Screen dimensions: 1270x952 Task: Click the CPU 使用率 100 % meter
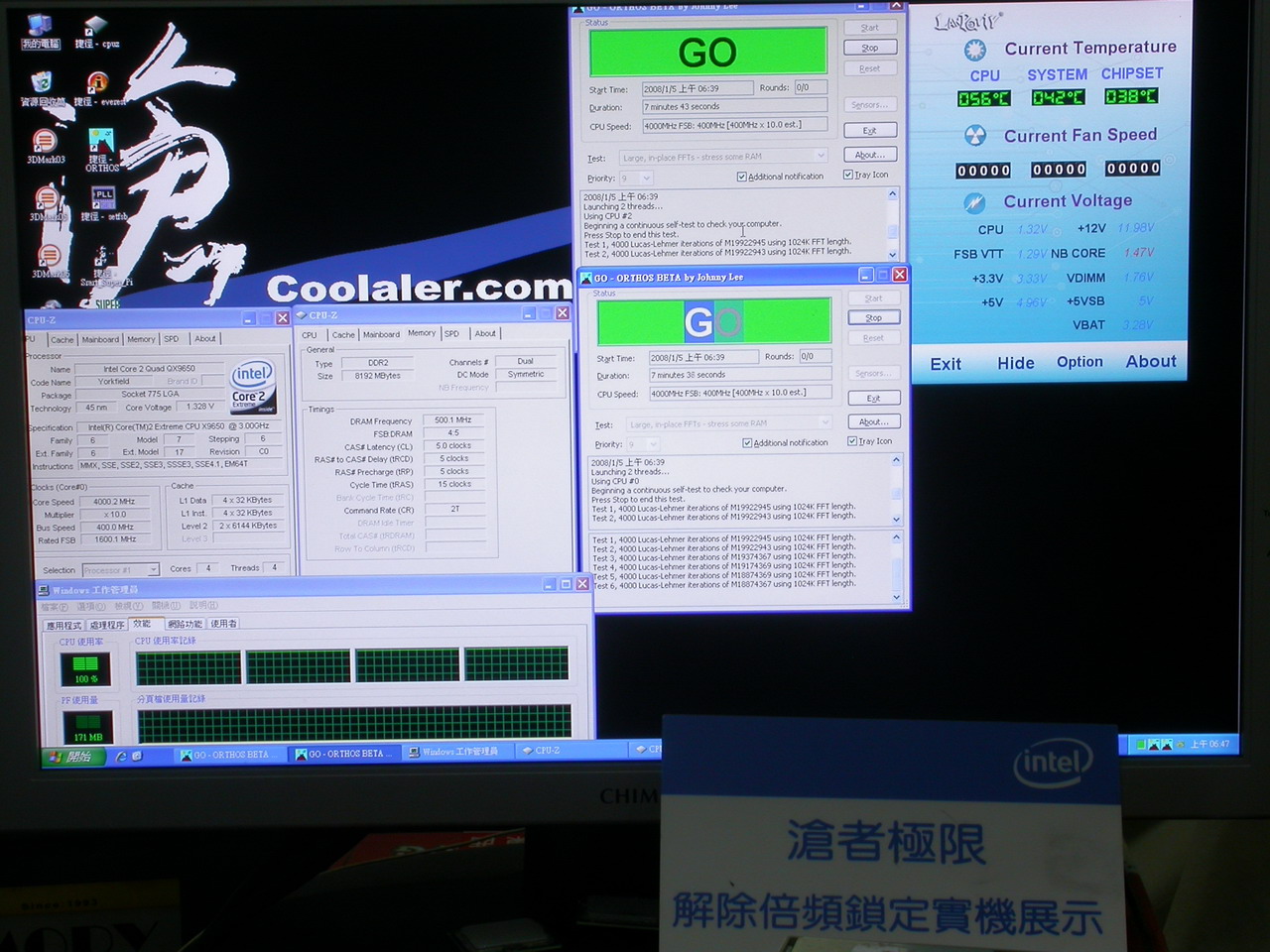pyautogui.click(x=86, y=668)
